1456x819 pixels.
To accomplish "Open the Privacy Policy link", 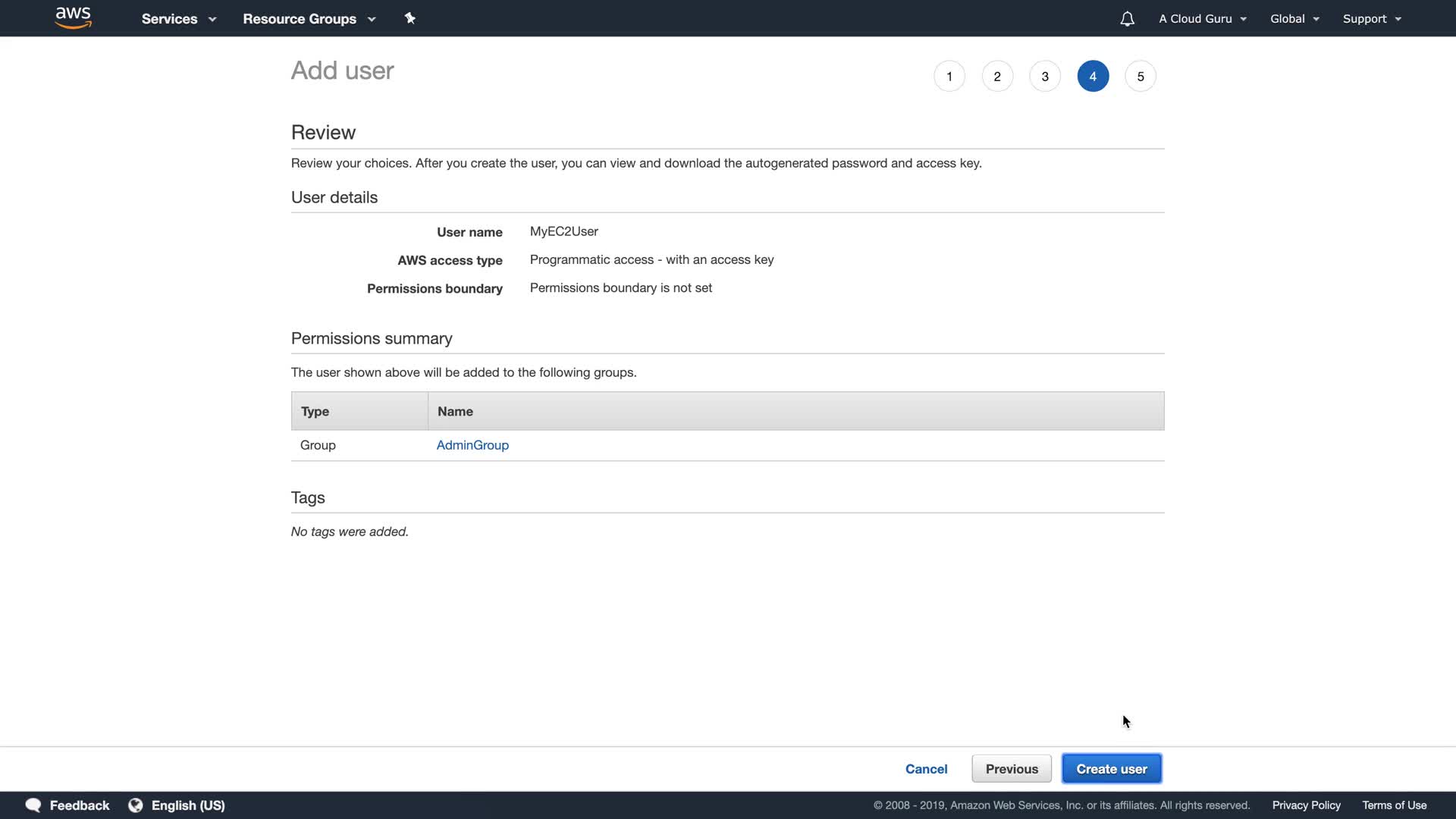I will [x=1306, y=805].
